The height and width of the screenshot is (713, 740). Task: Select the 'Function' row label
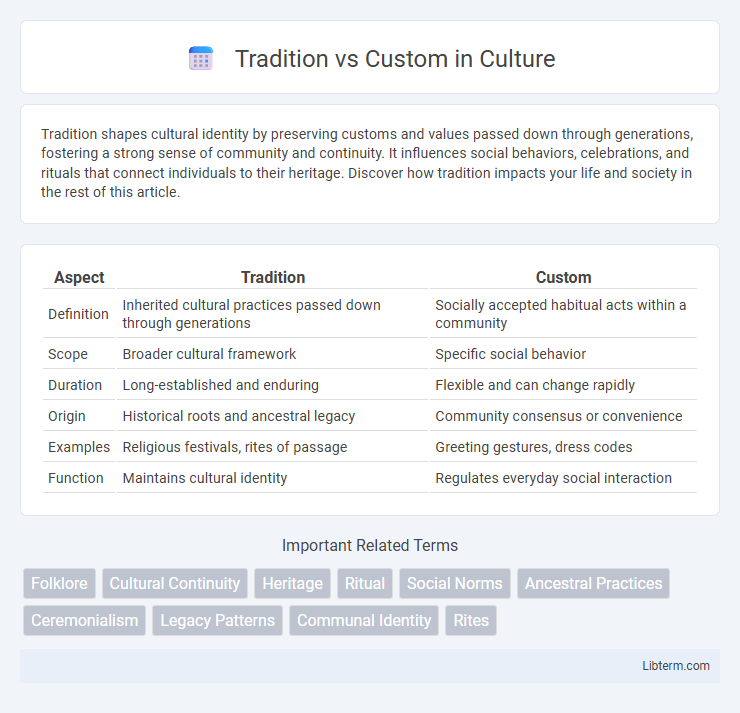(x=76, y=478)
